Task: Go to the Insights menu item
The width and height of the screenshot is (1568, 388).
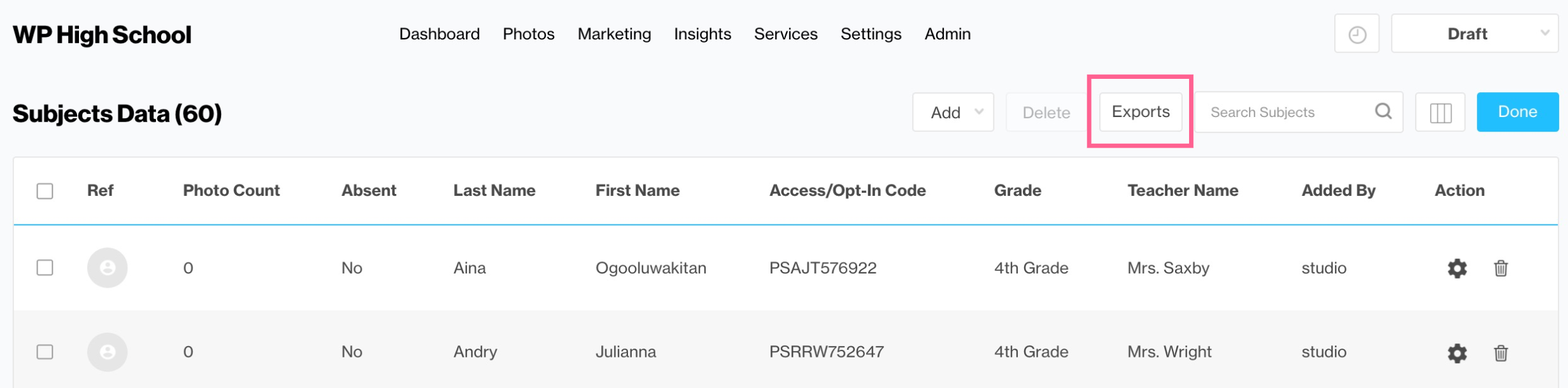Action: (x=702, y=34)
